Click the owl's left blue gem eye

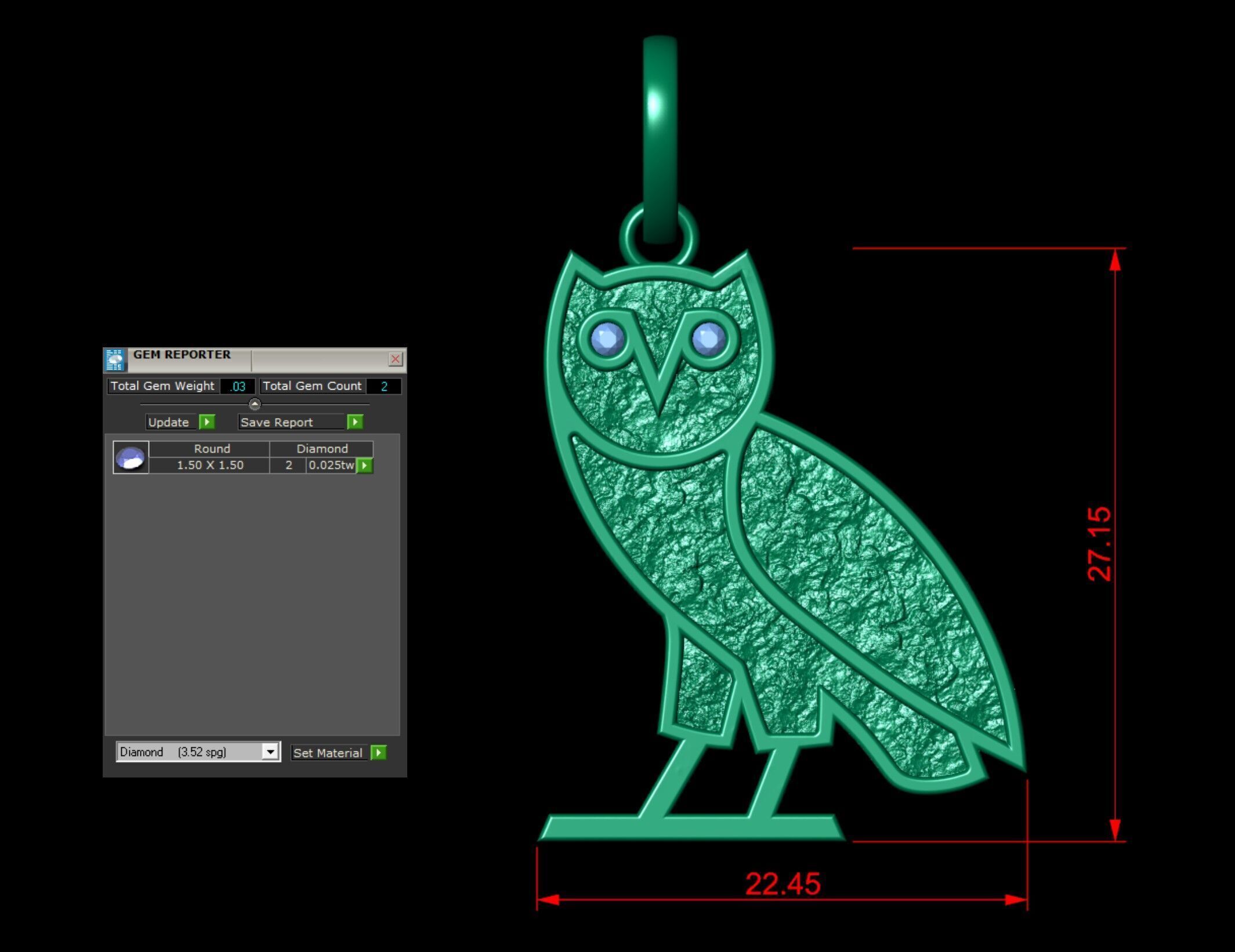[607, 338]
